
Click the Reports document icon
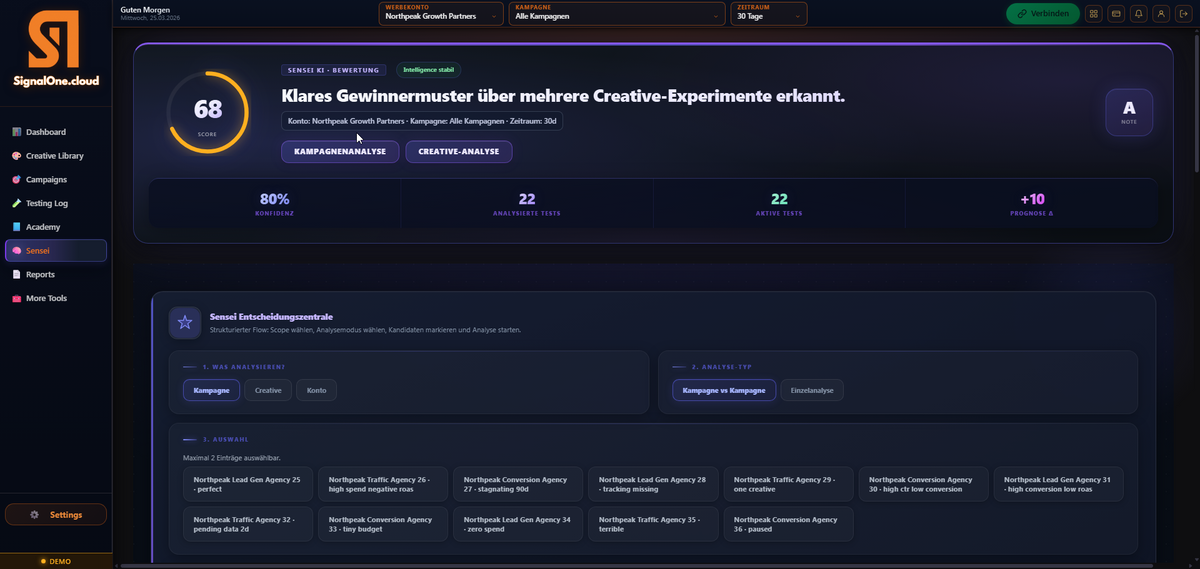[16, 274]
